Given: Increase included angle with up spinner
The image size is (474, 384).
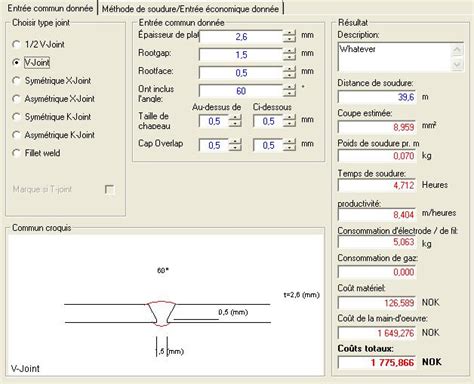Looking at the screenshot, I should 289,88.
